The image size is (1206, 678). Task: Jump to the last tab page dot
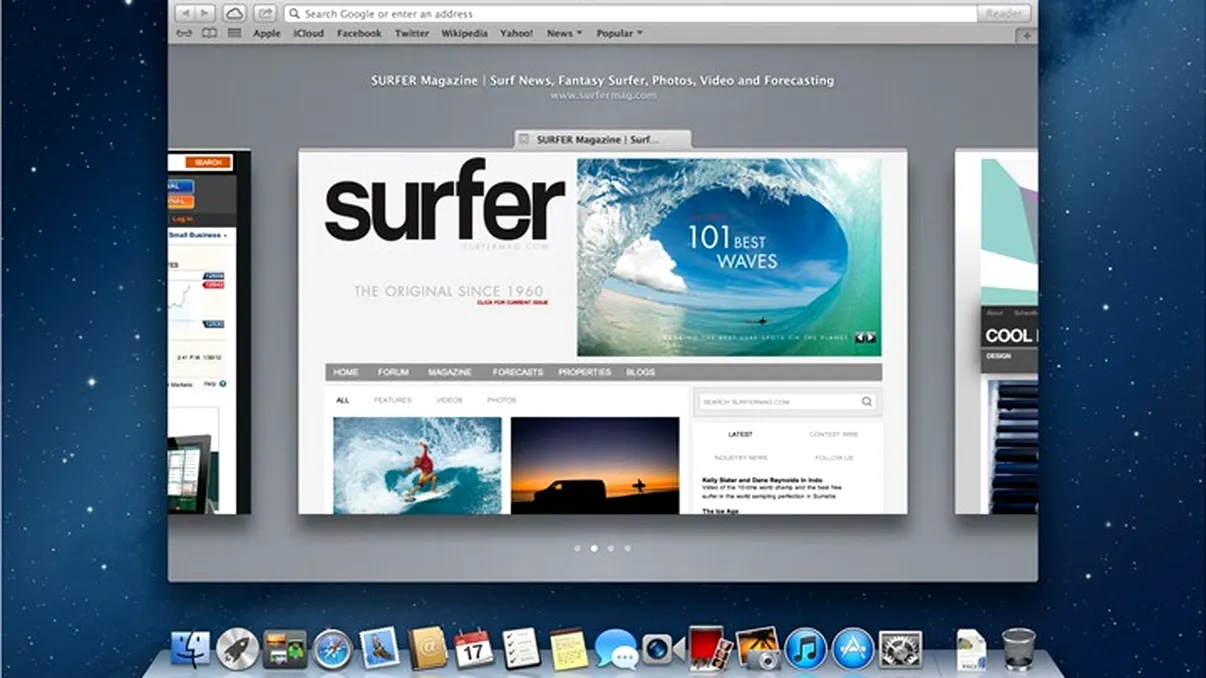(x=627, y=548)
